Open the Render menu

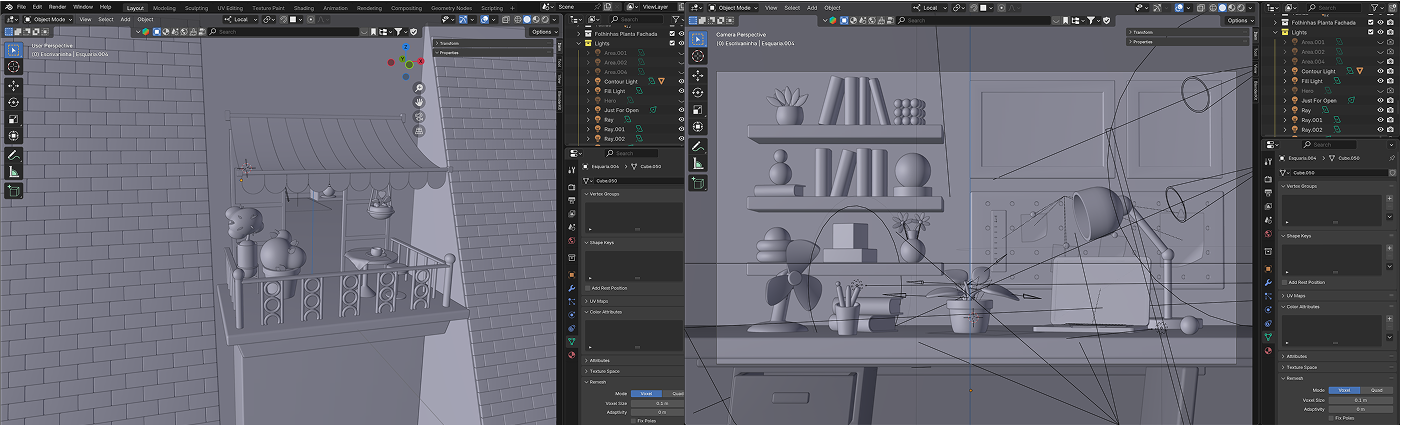(58, 6)
